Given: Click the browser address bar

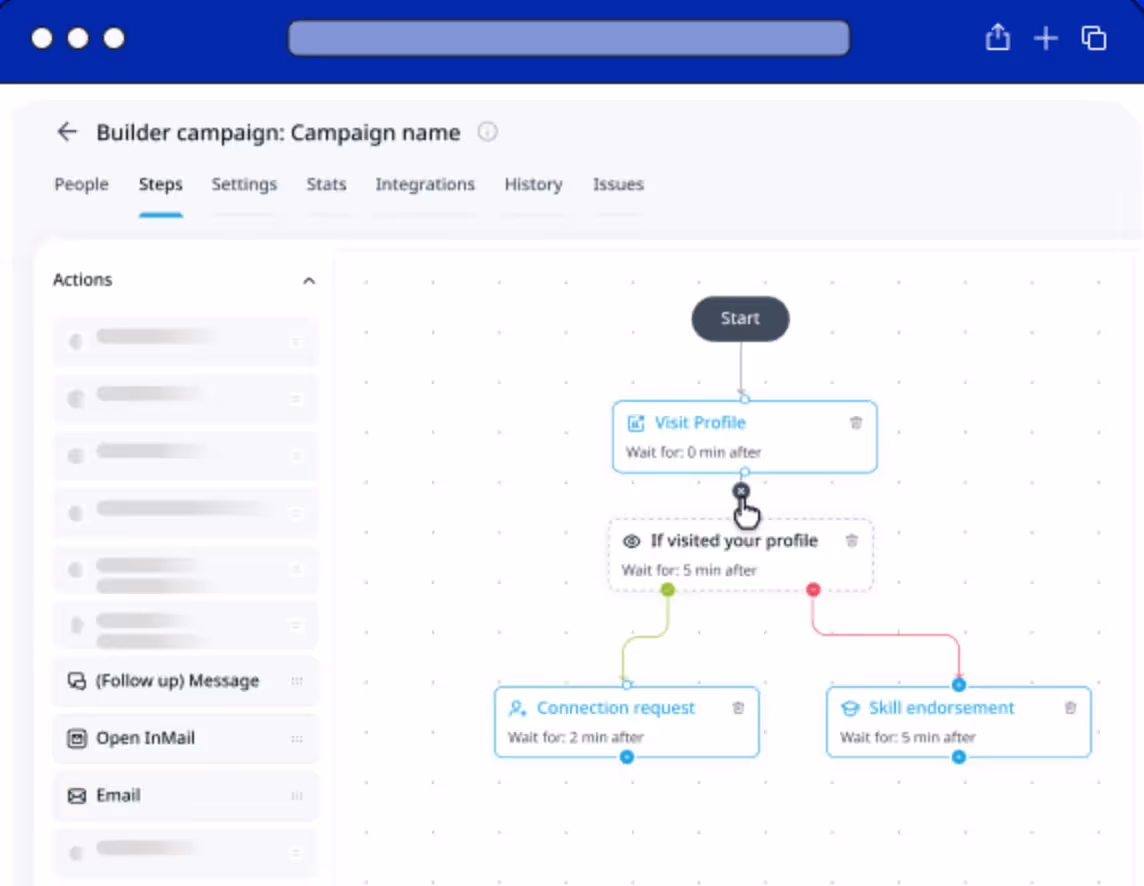Looking at the screenshot, I should point(568,37).
